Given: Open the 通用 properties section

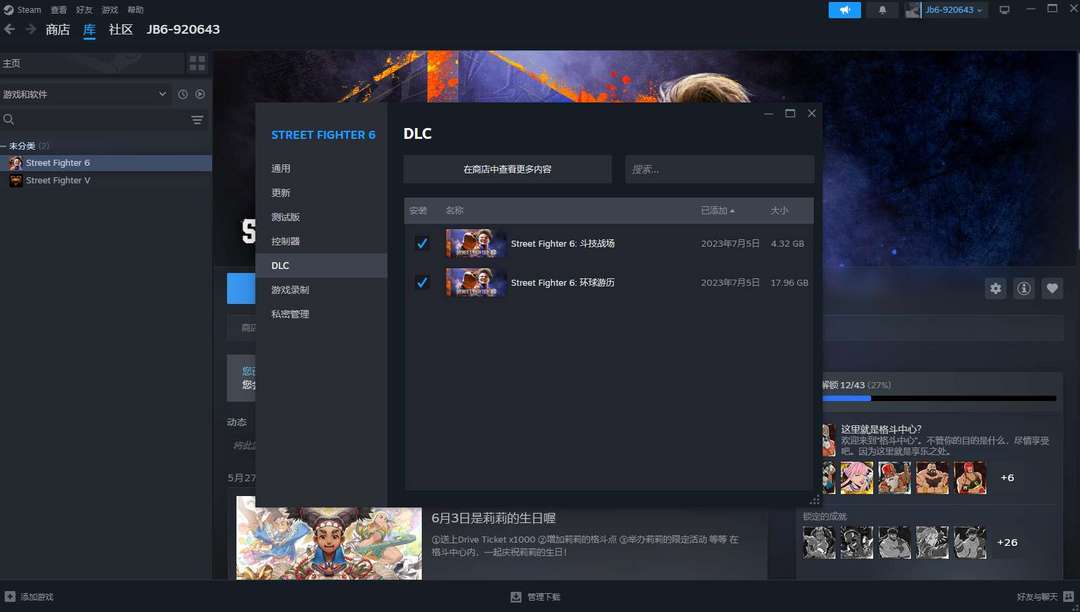Looking at the screenshot, I should pyautogui.click(x=321, y=169).
